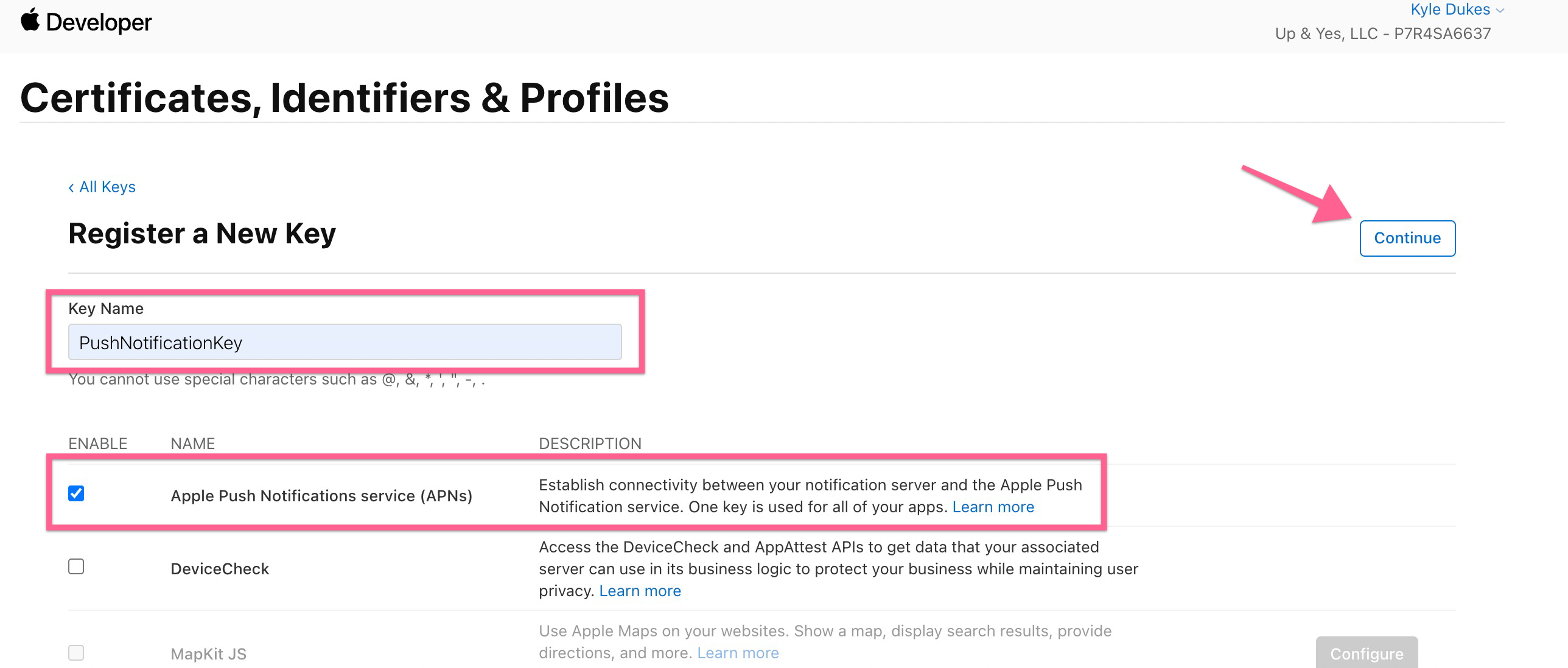
Task: Click the Configure button for MapKit JS
Action: click(x=1367, y=653)
